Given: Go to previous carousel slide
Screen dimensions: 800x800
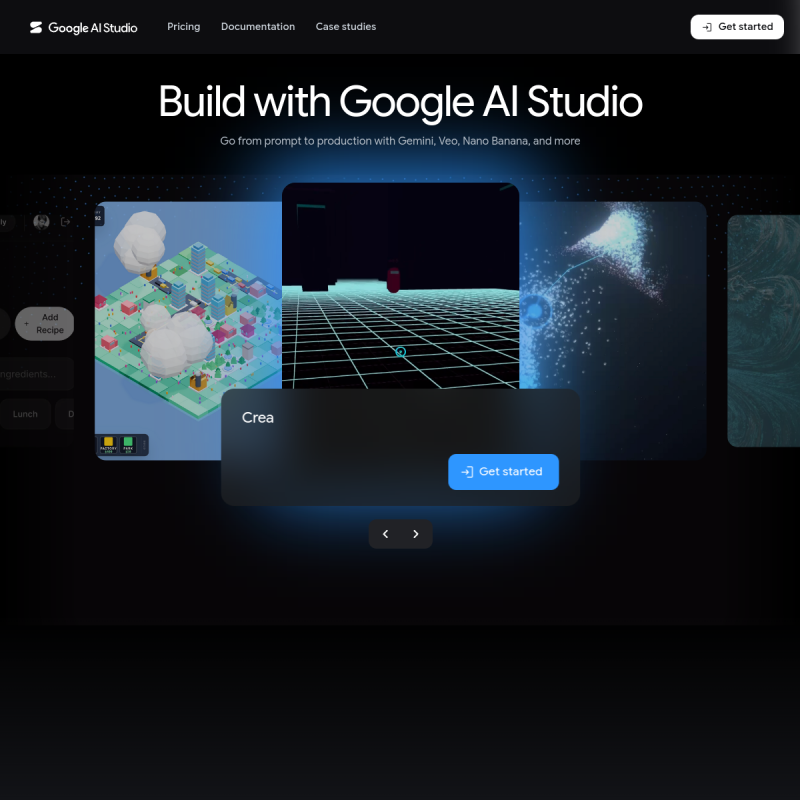Looking at the screenshot, I should click(386, 534).
